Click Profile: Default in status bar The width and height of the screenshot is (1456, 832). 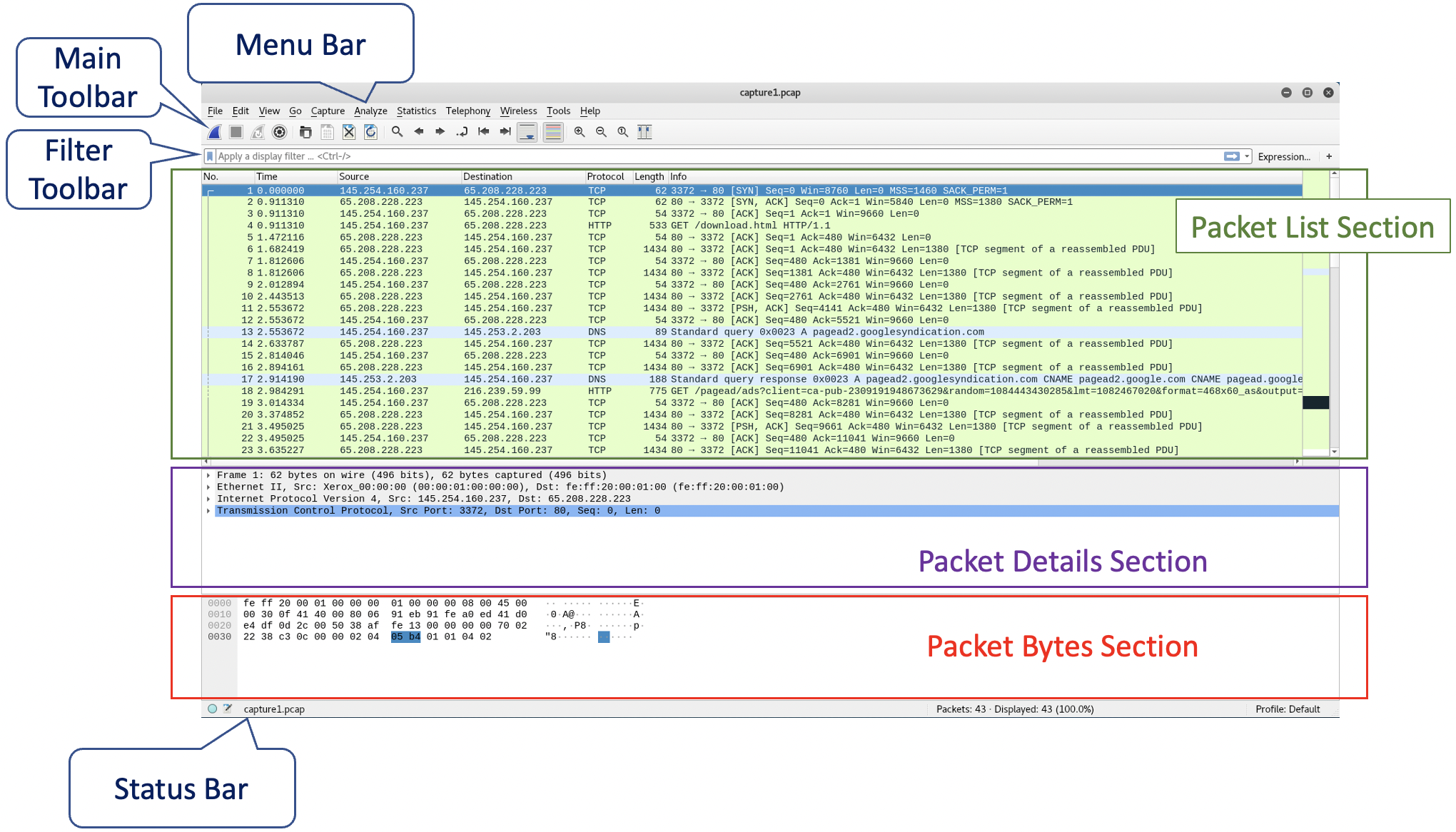coord(1288,709)
